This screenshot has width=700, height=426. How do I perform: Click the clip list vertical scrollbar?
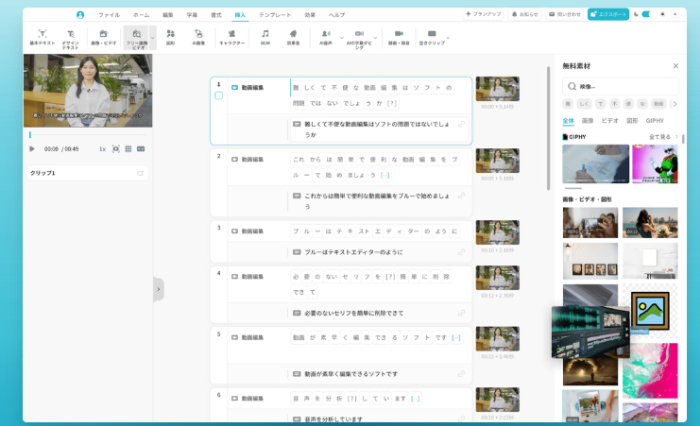[548, 129]
